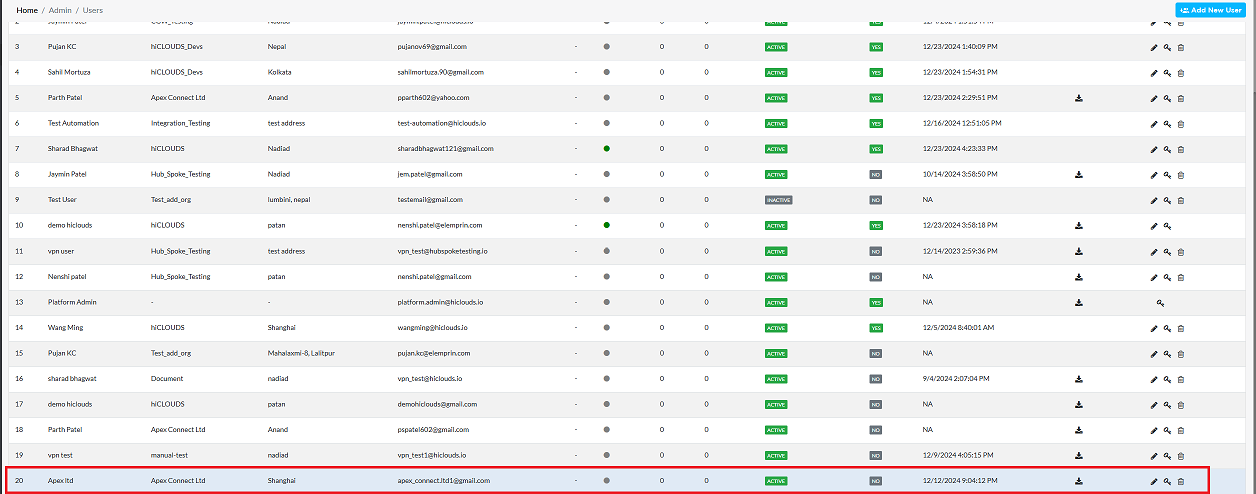Go to Home in the breadcrumb
The width and height of the screenshot is (1256, 494).
(27, 10)
